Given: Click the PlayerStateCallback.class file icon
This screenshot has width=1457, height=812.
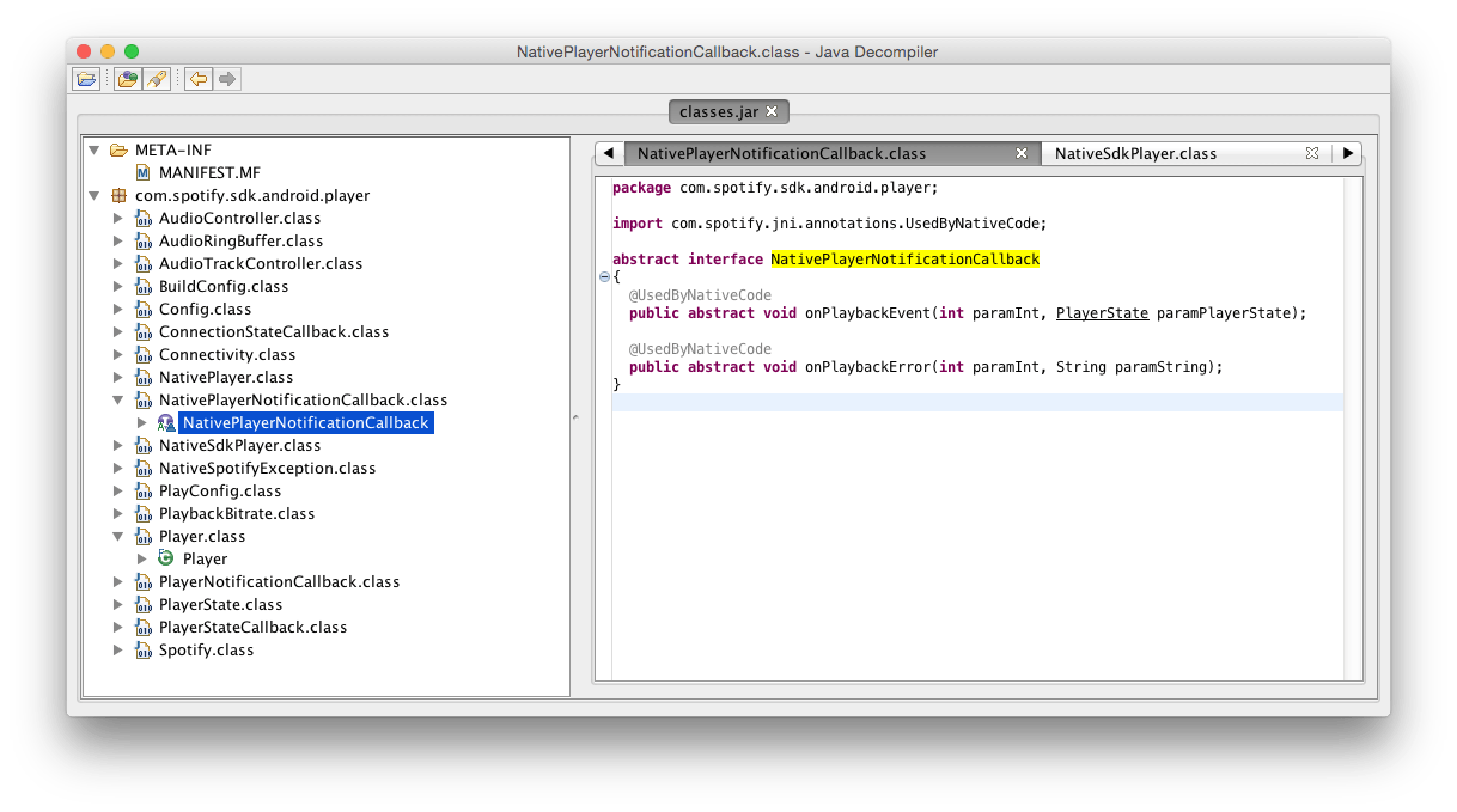Looking at the screenshot, I should (x=143, y=627).
